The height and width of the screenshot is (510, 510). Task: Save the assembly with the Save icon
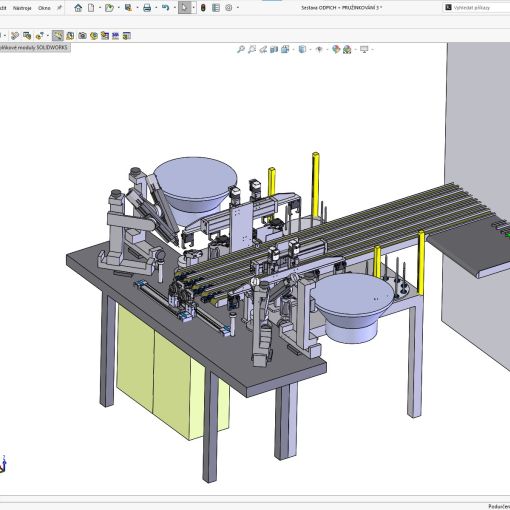pyautogui.click(x=128, y=8)
